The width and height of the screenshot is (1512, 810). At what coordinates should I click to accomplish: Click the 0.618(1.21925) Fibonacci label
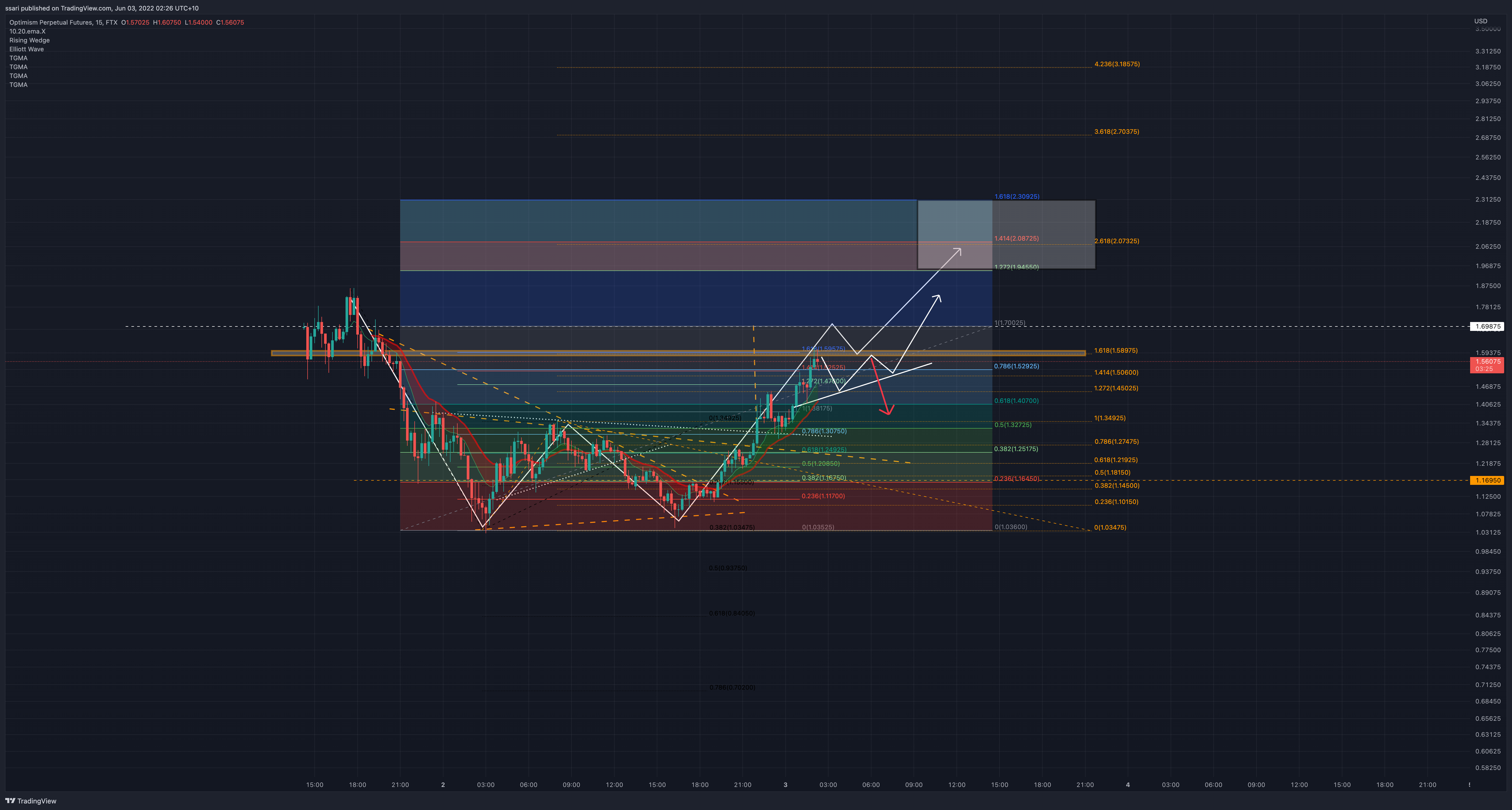[x=1116, y=460]
